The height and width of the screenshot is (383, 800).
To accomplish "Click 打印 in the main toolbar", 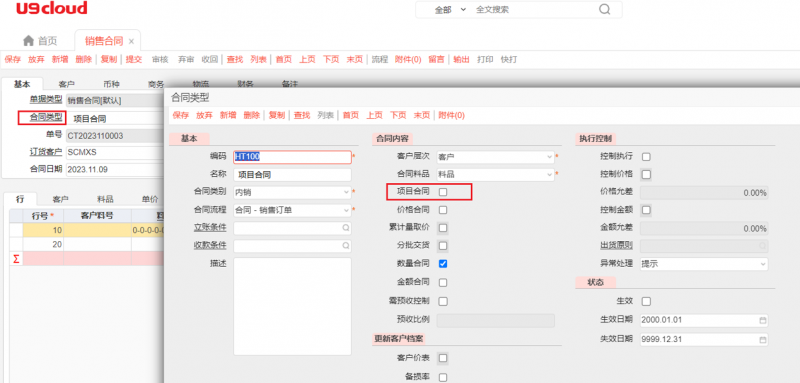I will coord(485,60).
